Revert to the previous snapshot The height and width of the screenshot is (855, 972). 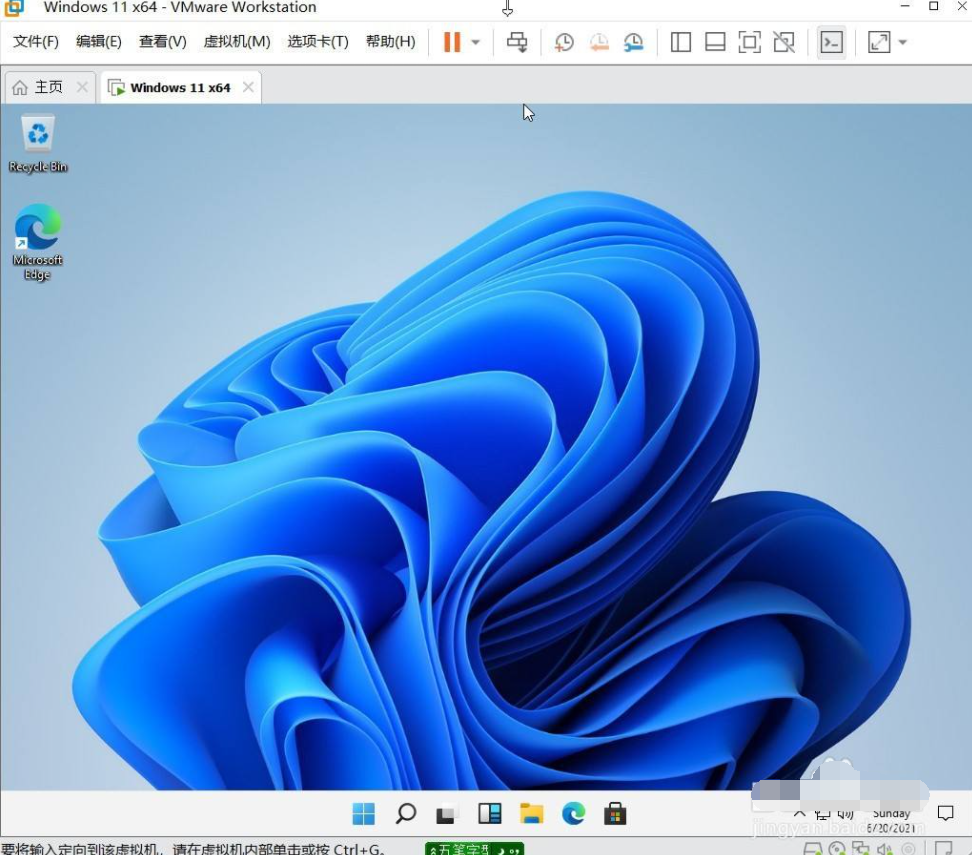(x=599, y=42)
